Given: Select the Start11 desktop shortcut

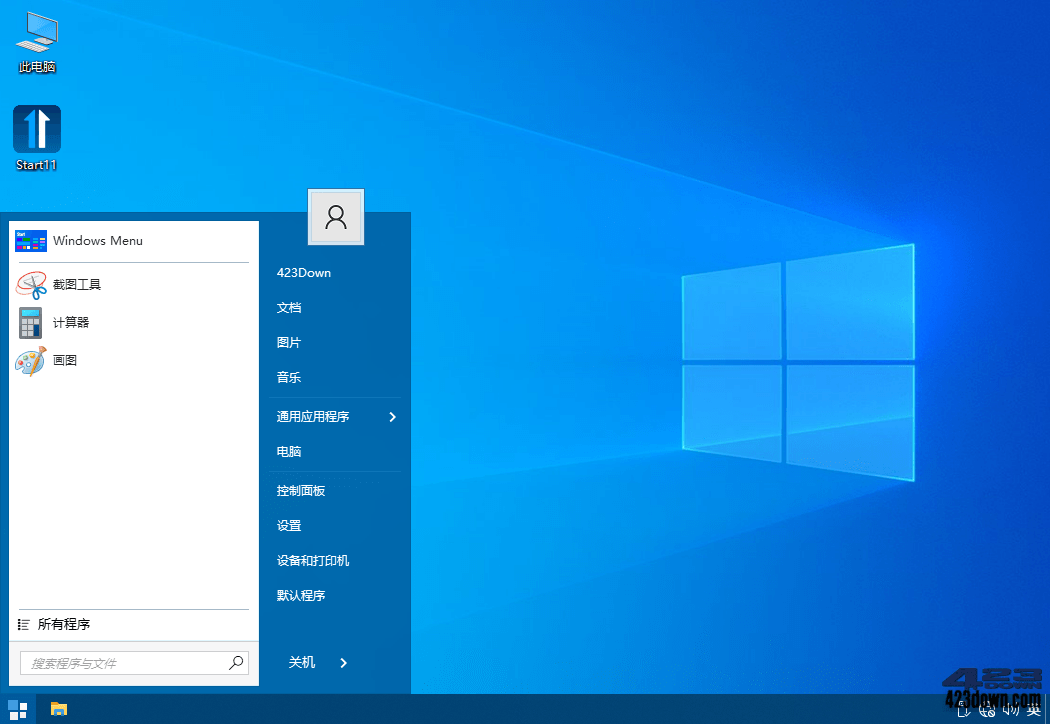Looking at the screenshot, I should [37, 138].
